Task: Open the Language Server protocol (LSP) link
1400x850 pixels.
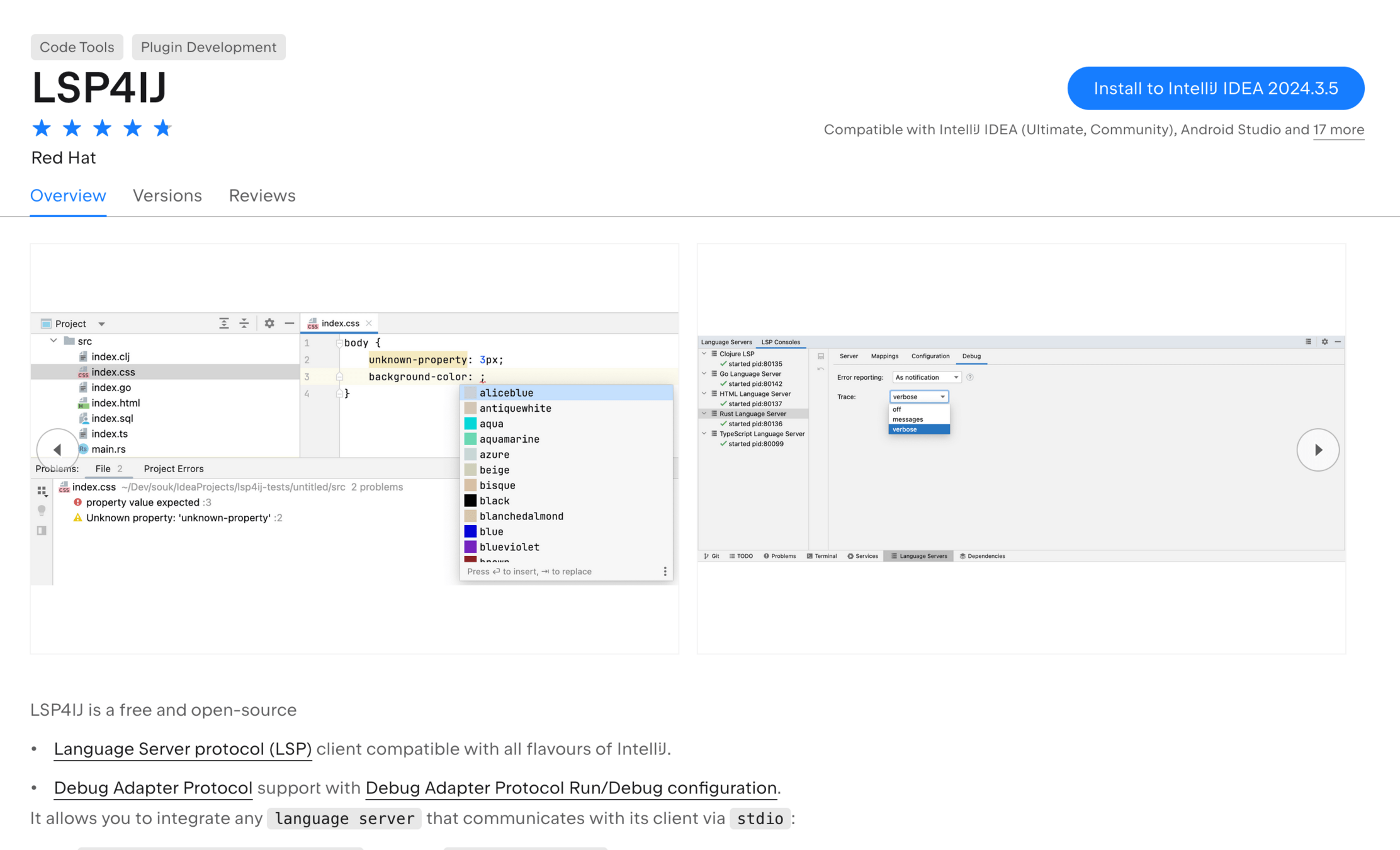Action: (183, 749)
